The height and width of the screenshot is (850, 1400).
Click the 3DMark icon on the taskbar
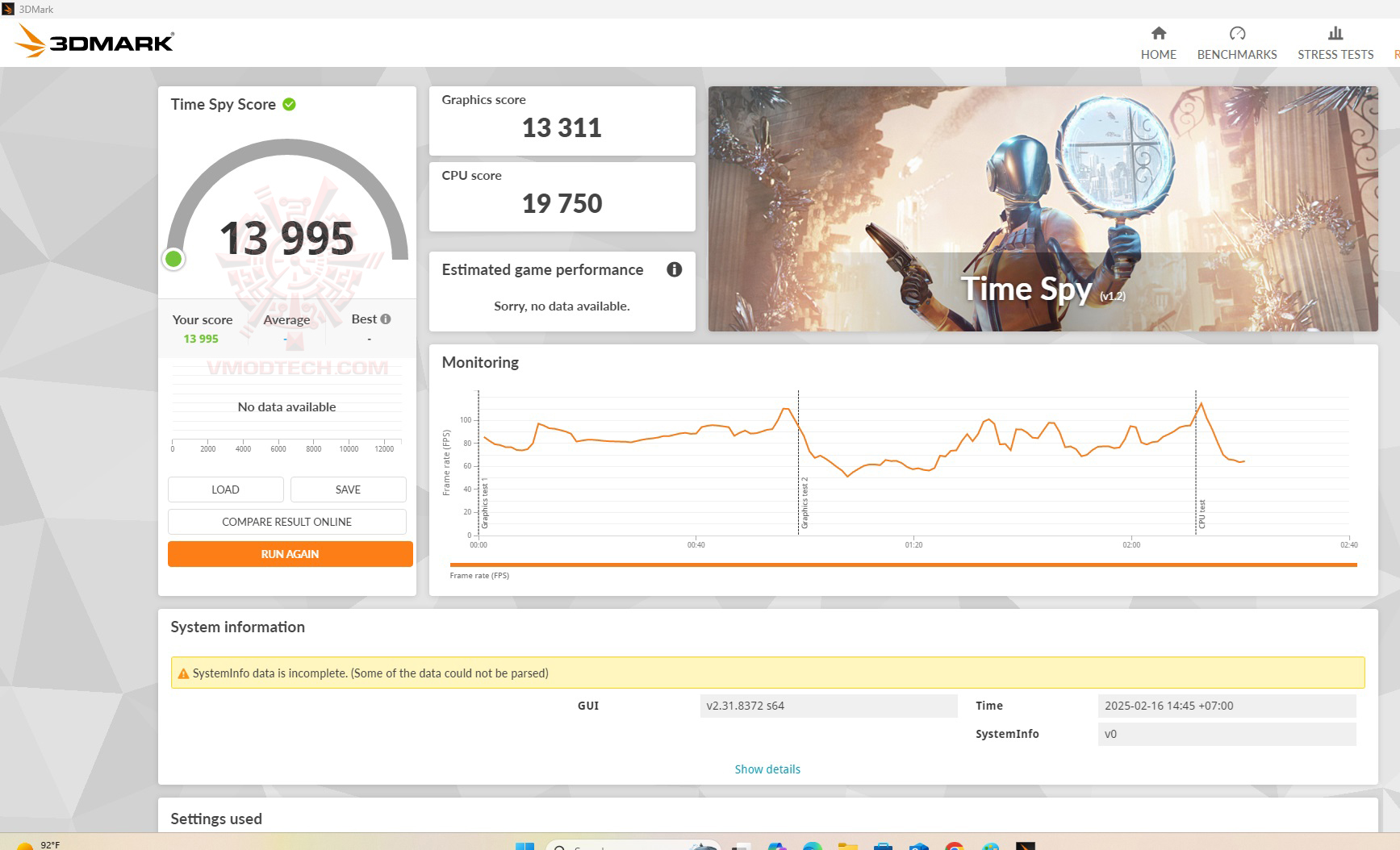point(1025,846)
